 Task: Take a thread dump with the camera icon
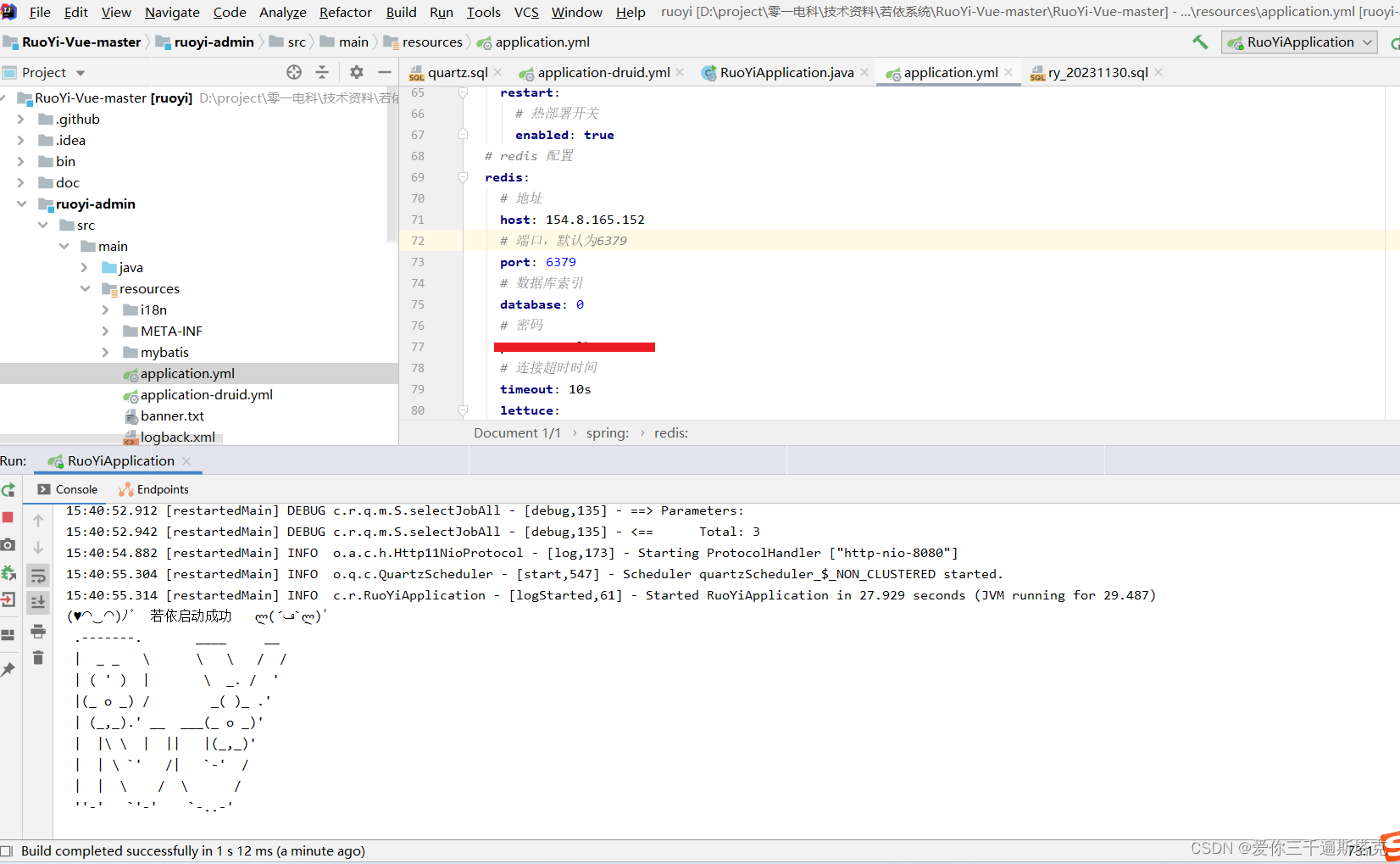[8, 543]
